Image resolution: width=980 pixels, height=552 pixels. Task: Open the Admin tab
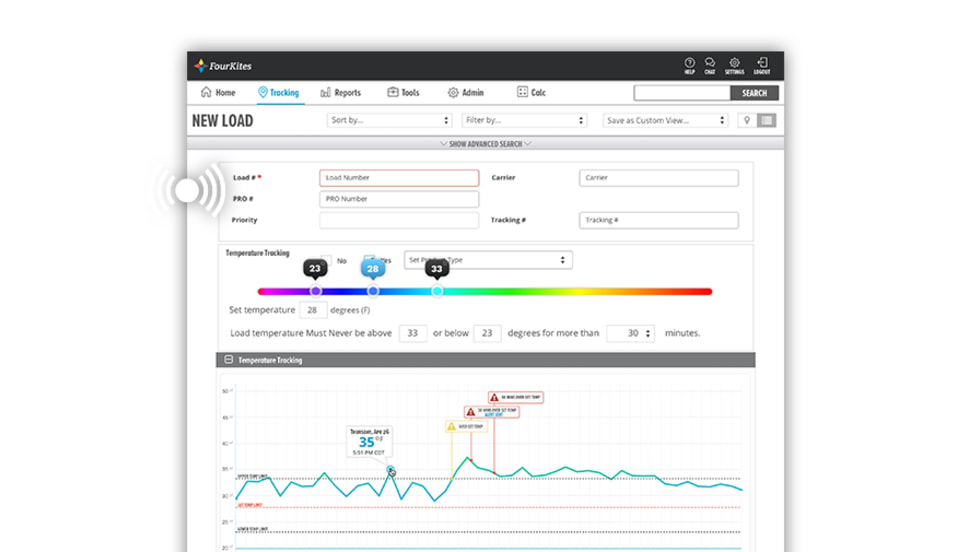(x=465, y=93)
